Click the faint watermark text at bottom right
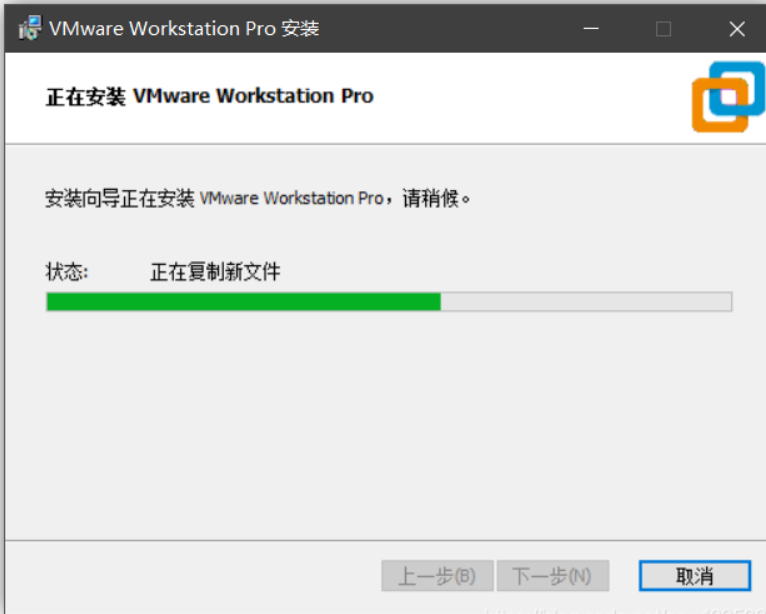The width and height of the screenshot is (766, 614). (x=625, y=611)
